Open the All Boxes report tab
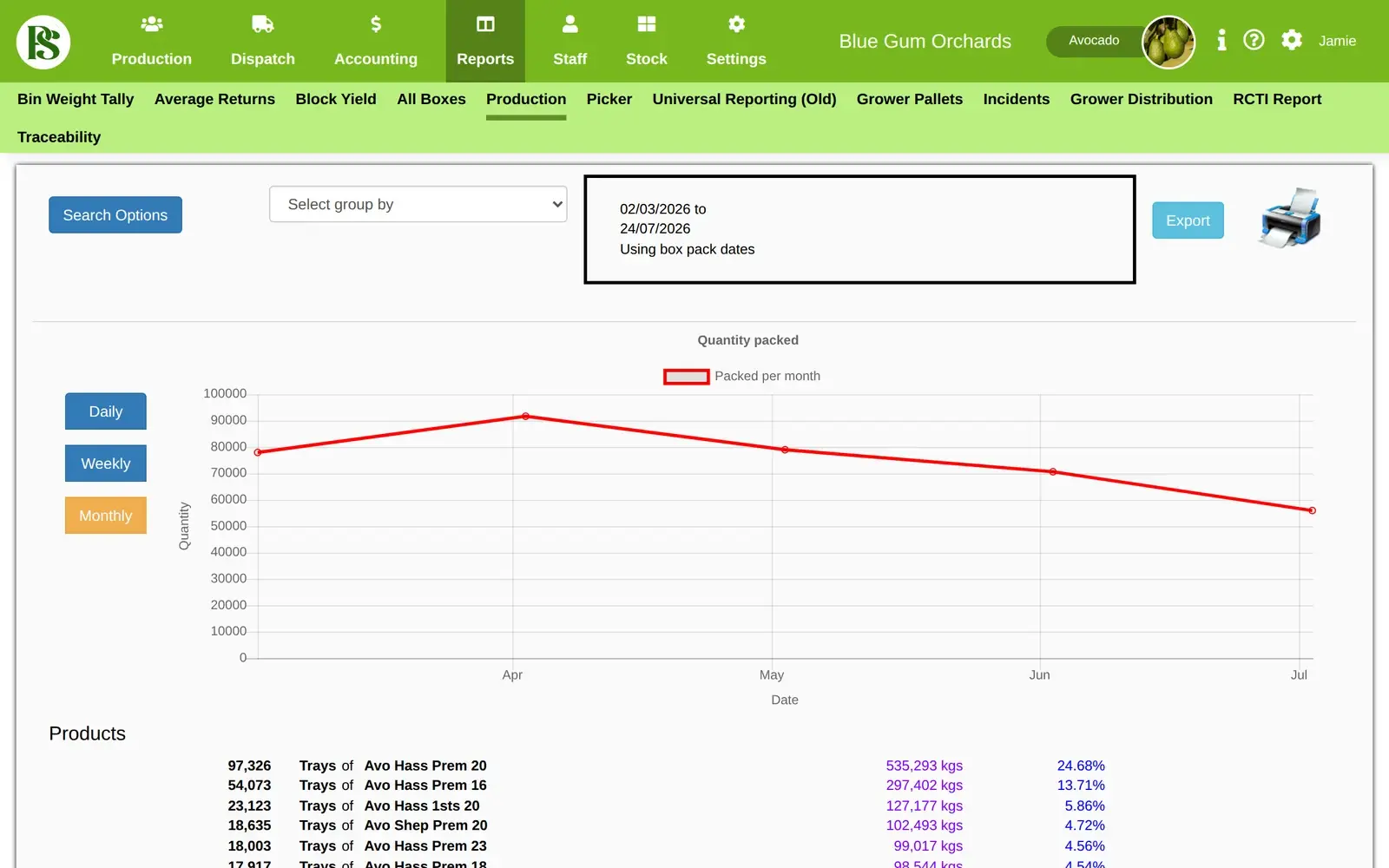Viewport: 1389px width, 868px height. click(x=431, y=99)
